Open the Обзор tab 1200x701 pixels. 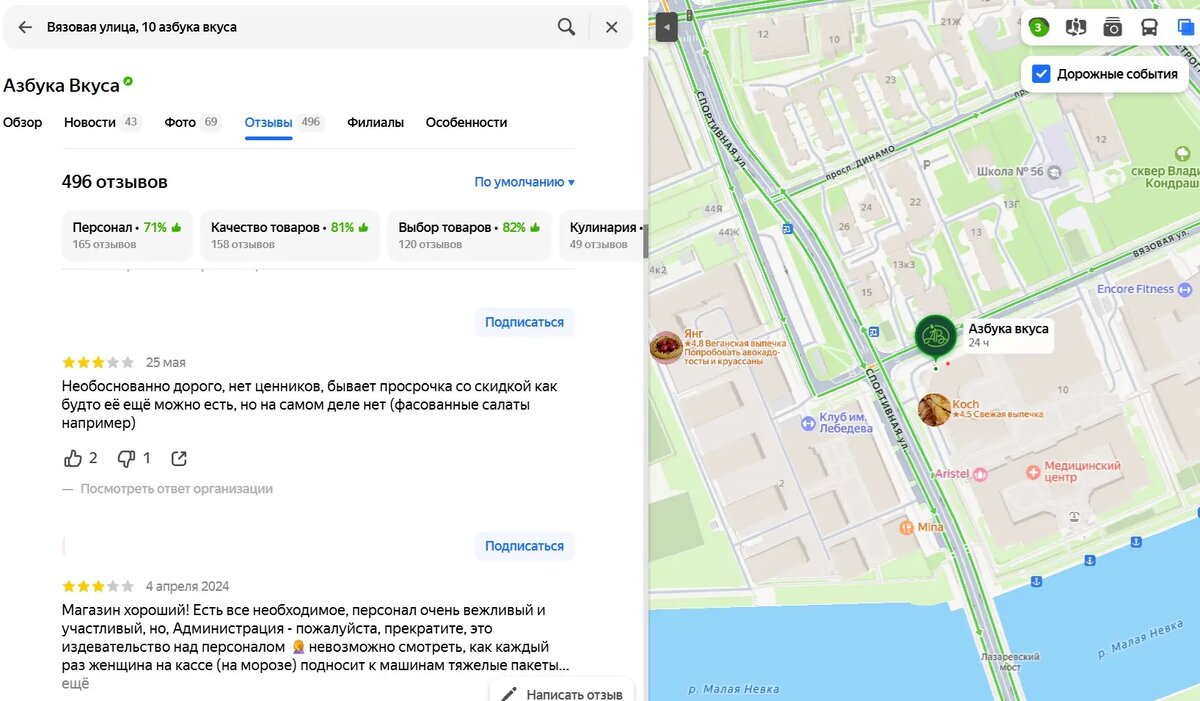click(x=22, y=122)
